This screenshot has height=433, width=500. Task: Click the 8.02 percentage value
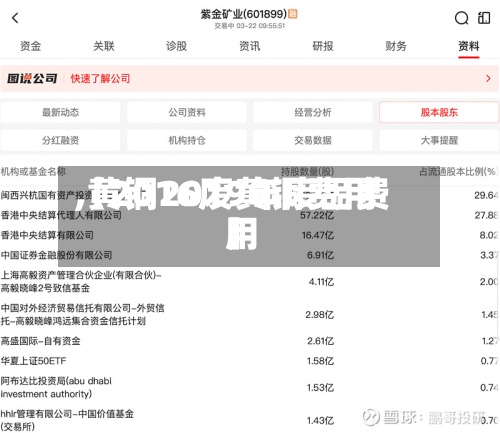tap(489, 235)
